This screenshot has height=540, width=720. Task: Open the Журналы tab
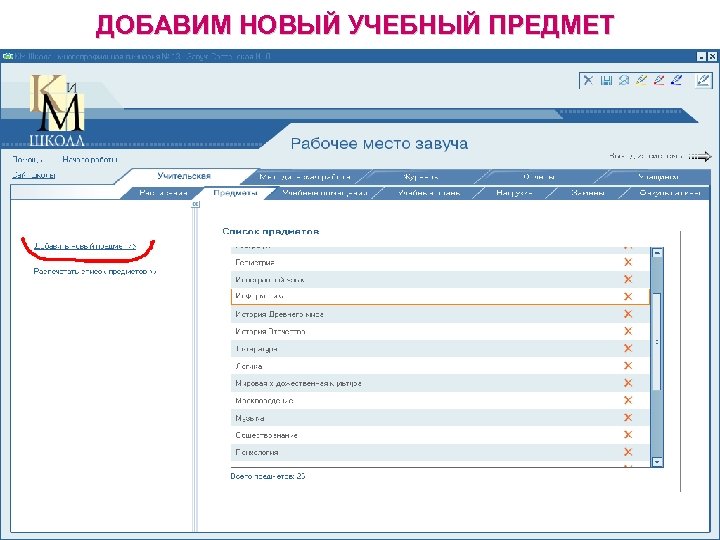pos(421,177)
